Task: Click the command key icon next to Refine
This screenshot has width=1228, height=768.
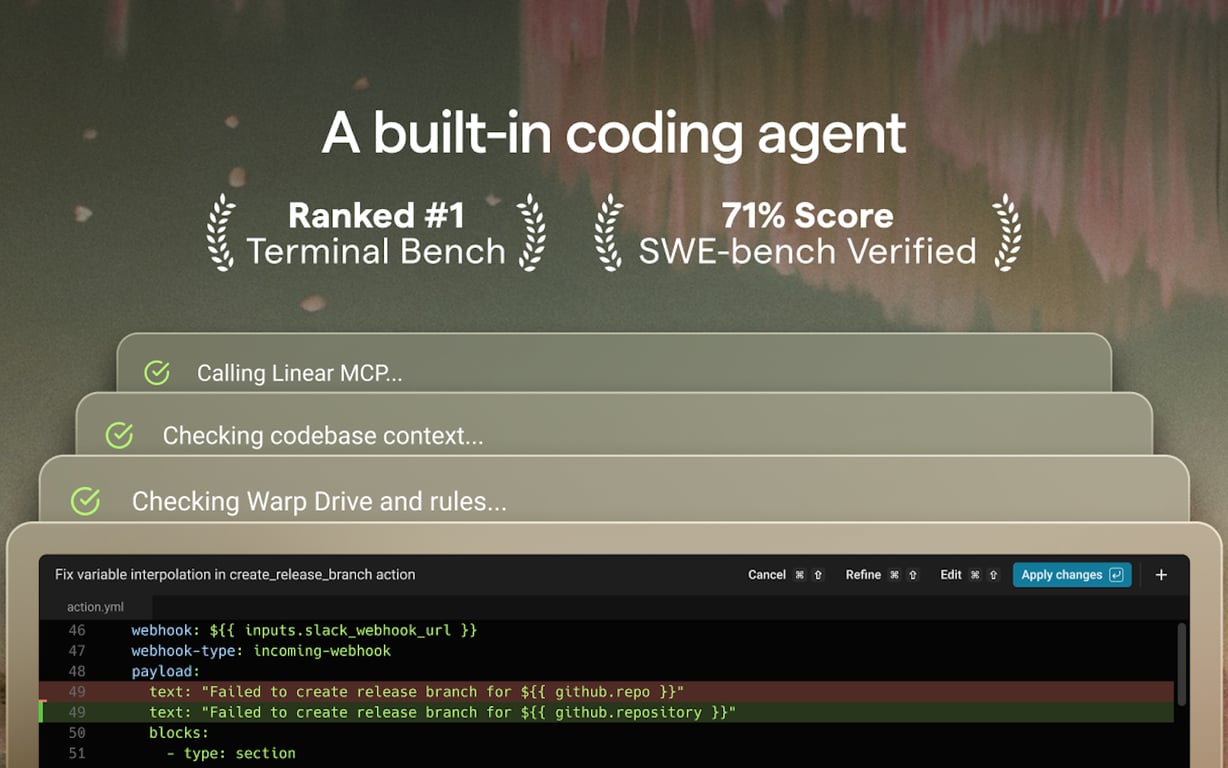Action: coord(894,575)
